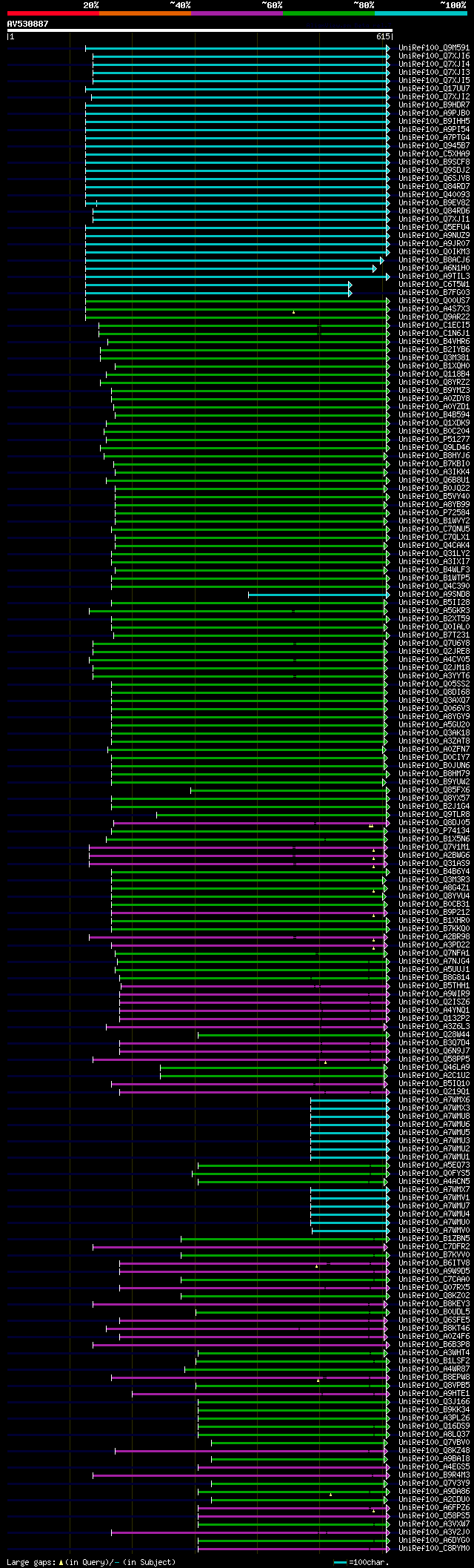This screenshot has width=474, height=1568.
Task: Open hit UniRef100_Q945B7
Action: (x=434, y=145)
